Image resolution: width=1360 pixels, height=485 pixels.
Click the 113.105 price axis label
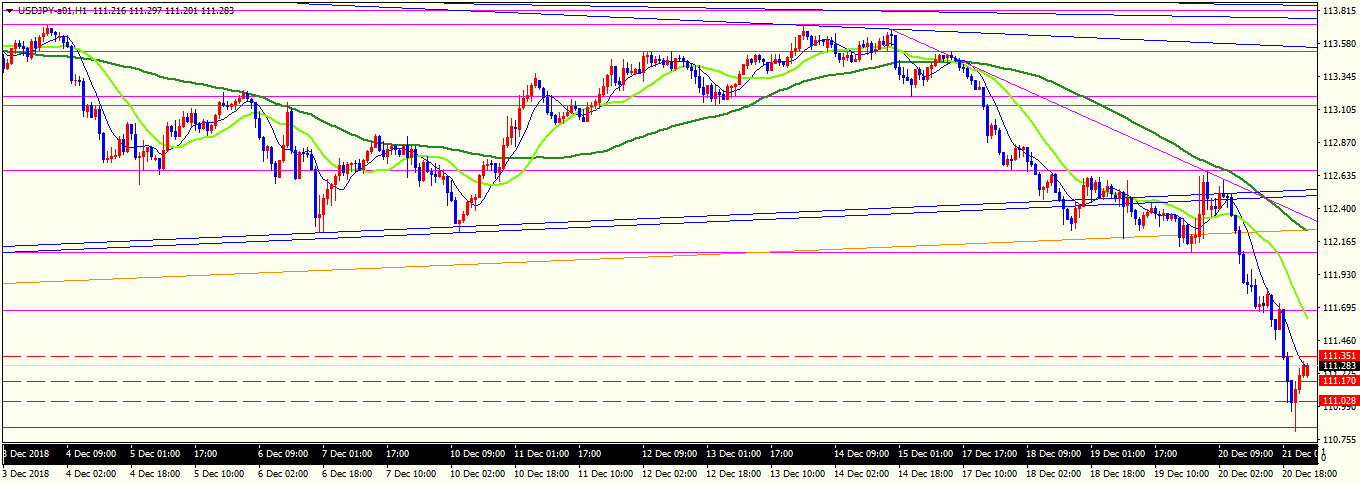(x=1339, y=110)
